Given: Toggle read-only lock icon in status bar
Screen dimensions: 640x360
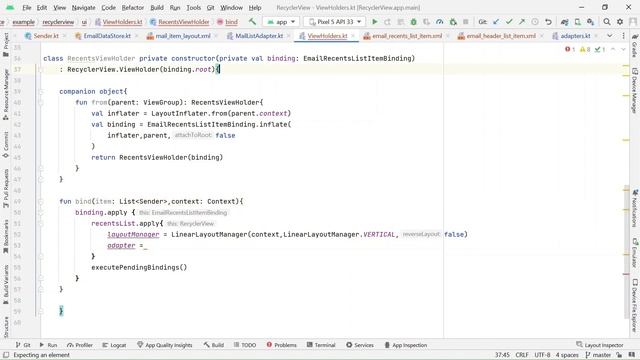Looking at the screenshot, I should pyautogui.click(x=620, y=355).
